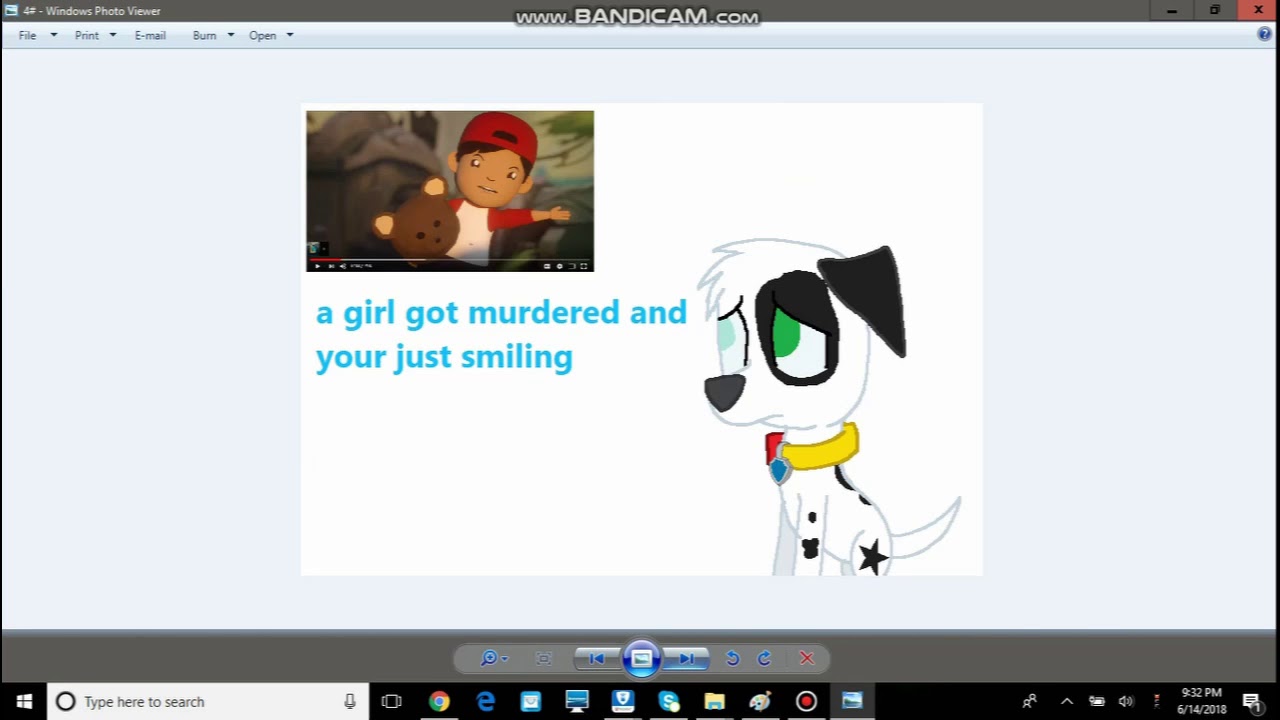Screen dimensions: 1280x720
Task: Open the monitor icon app on the taskbar
Action: 577,701
